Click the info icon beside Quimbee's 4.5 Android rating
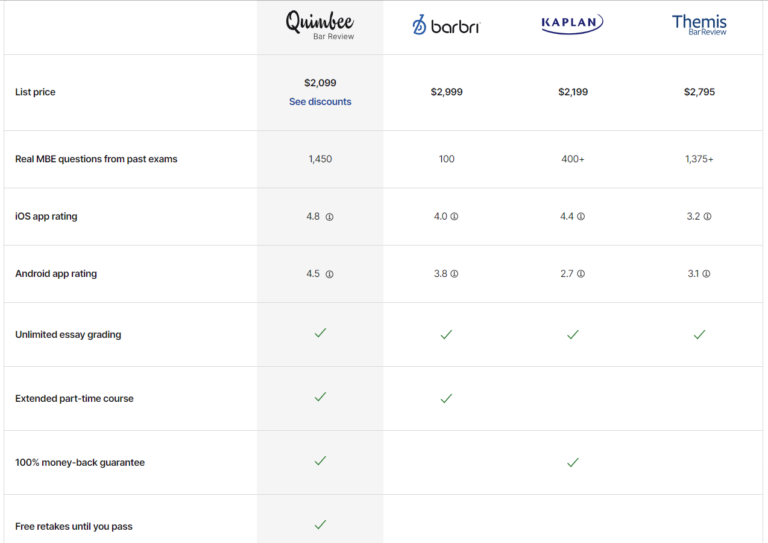768x543 pixels. (329, 273)
